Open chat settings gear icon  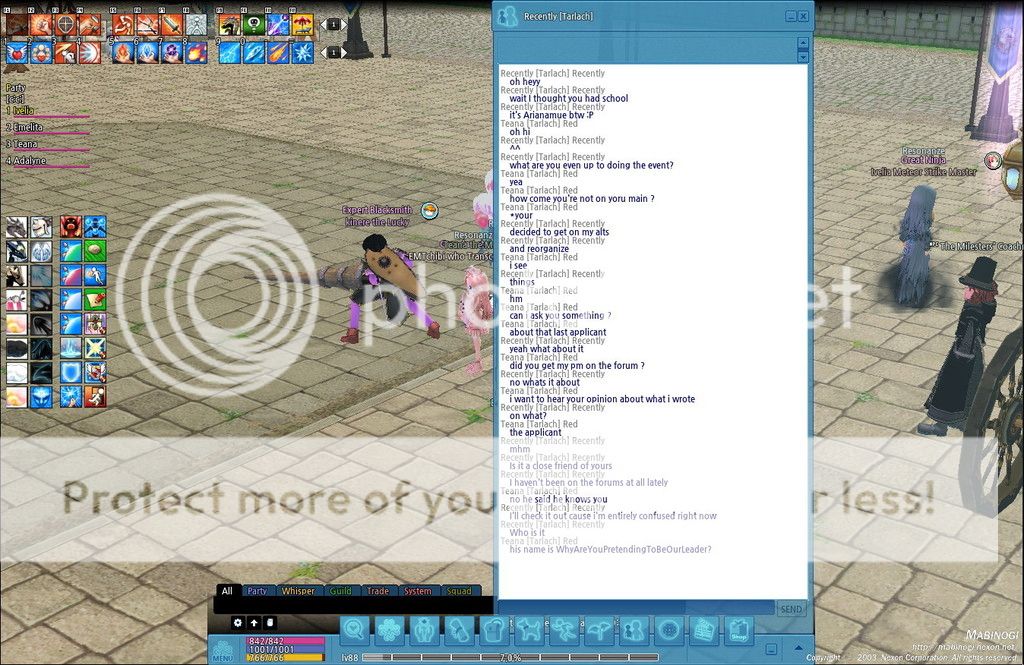[238, 623]
